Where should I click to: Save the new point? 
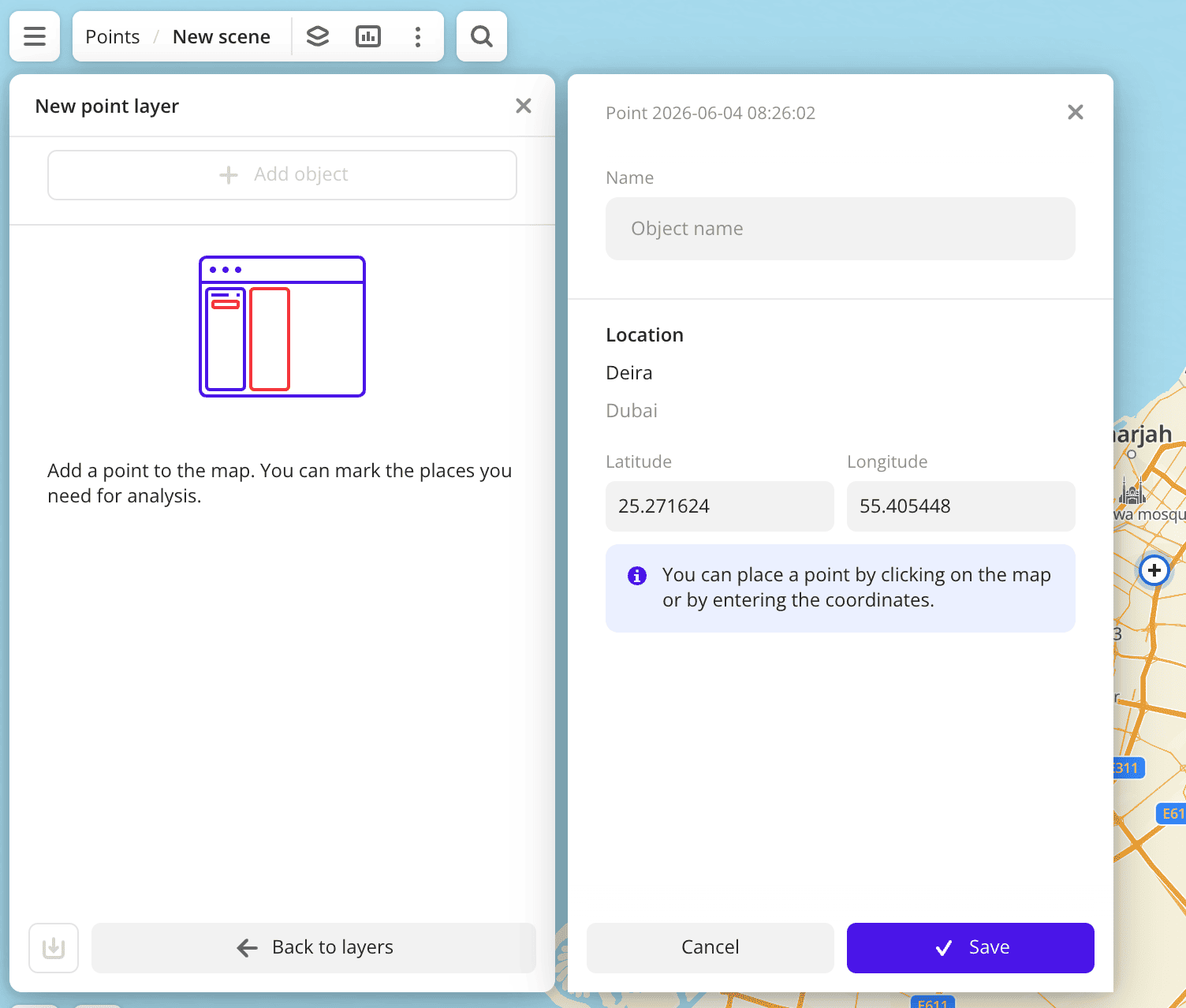pos(971,947)
